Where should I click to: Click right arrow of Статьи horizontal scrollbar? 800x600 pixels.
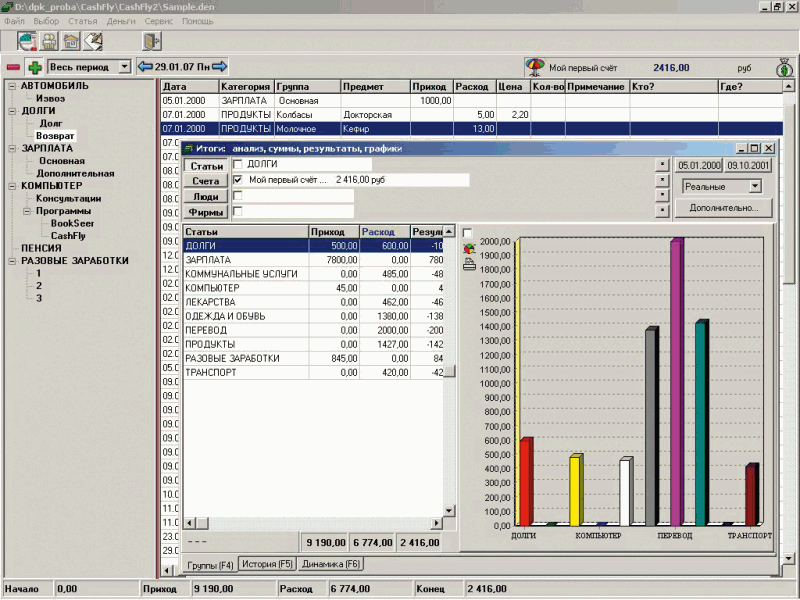[437, 523]
